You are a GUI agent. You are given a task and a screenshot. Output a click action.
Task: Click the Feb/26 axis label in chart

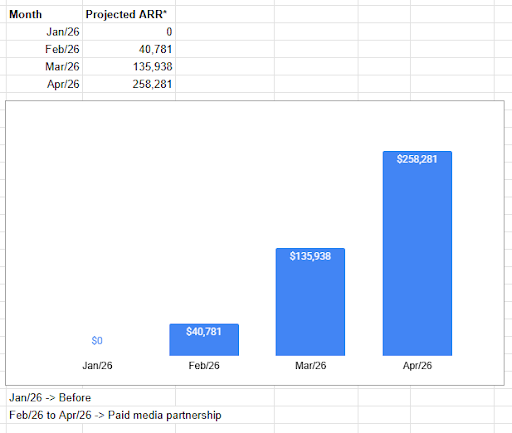tap(204, 366)
